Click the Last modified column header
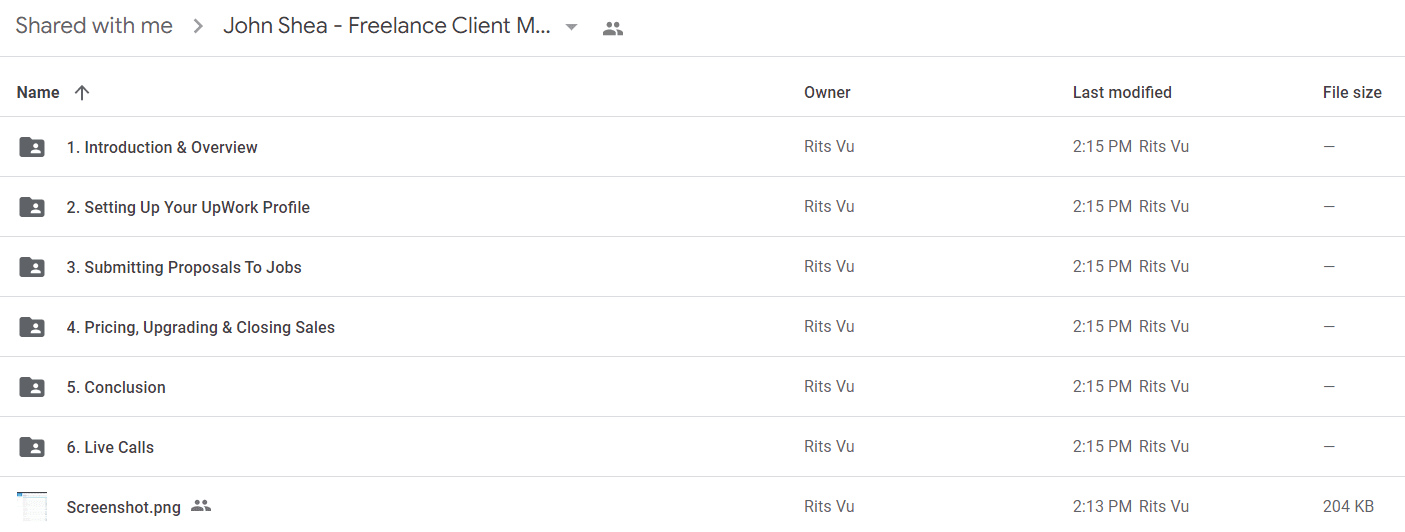Viewport: 1405px width, 532px height. click(1122, 92)
